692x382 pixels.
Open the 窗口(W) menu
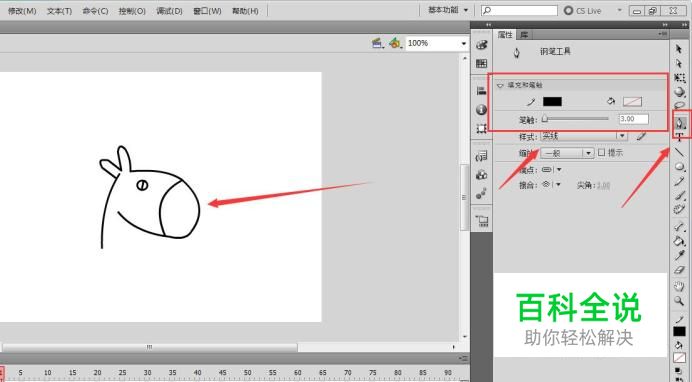(x=207, y=11)
